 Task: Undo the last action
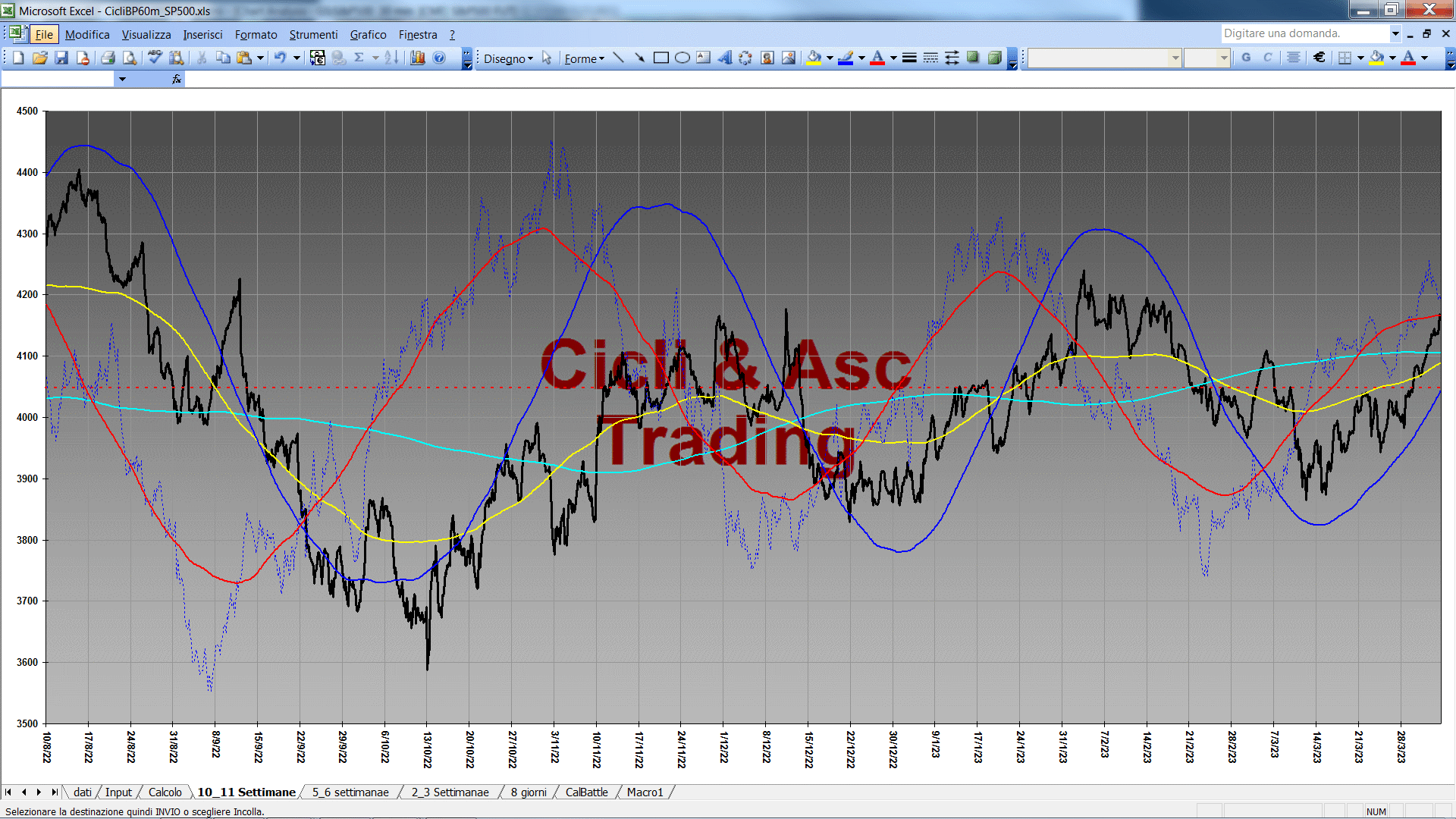[281, 58]
